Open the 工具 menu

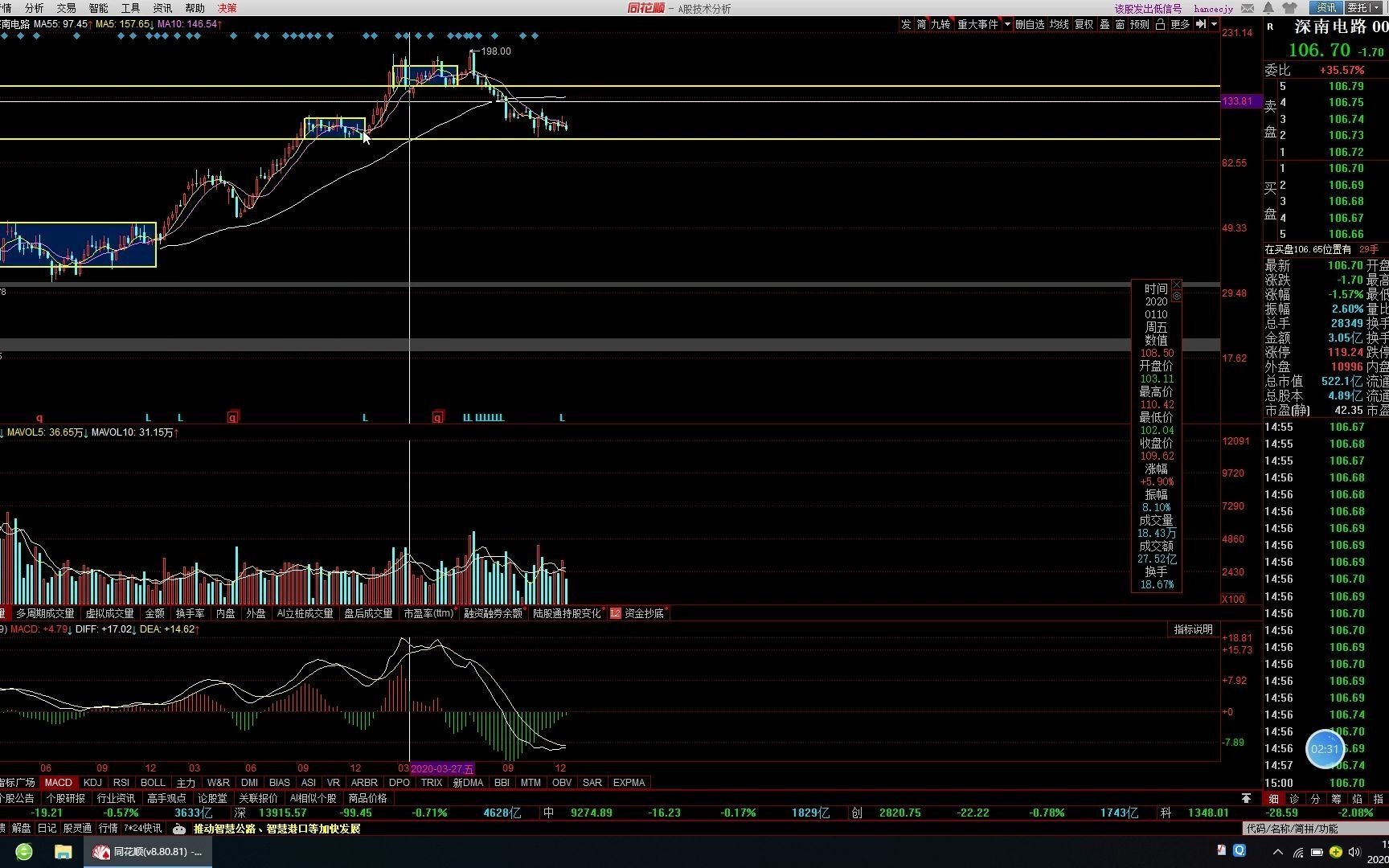(x=130, y=8)
